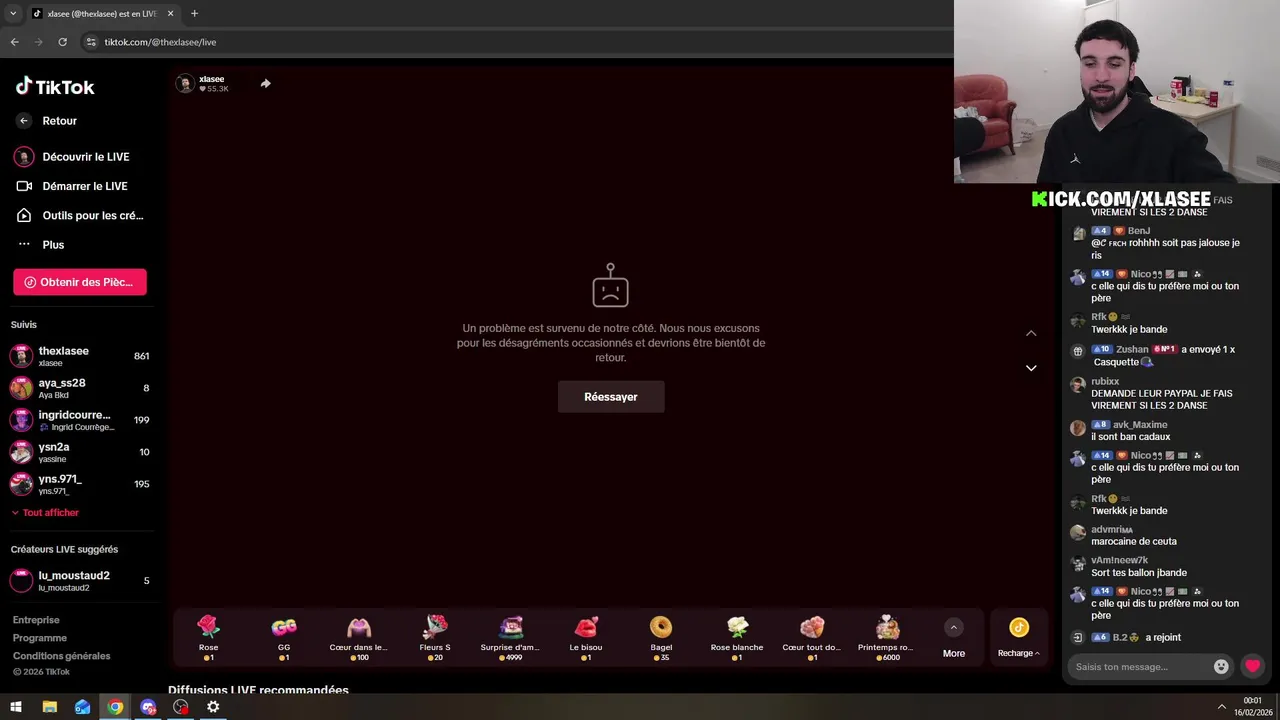Expand More gifts

tap(954, 638)
